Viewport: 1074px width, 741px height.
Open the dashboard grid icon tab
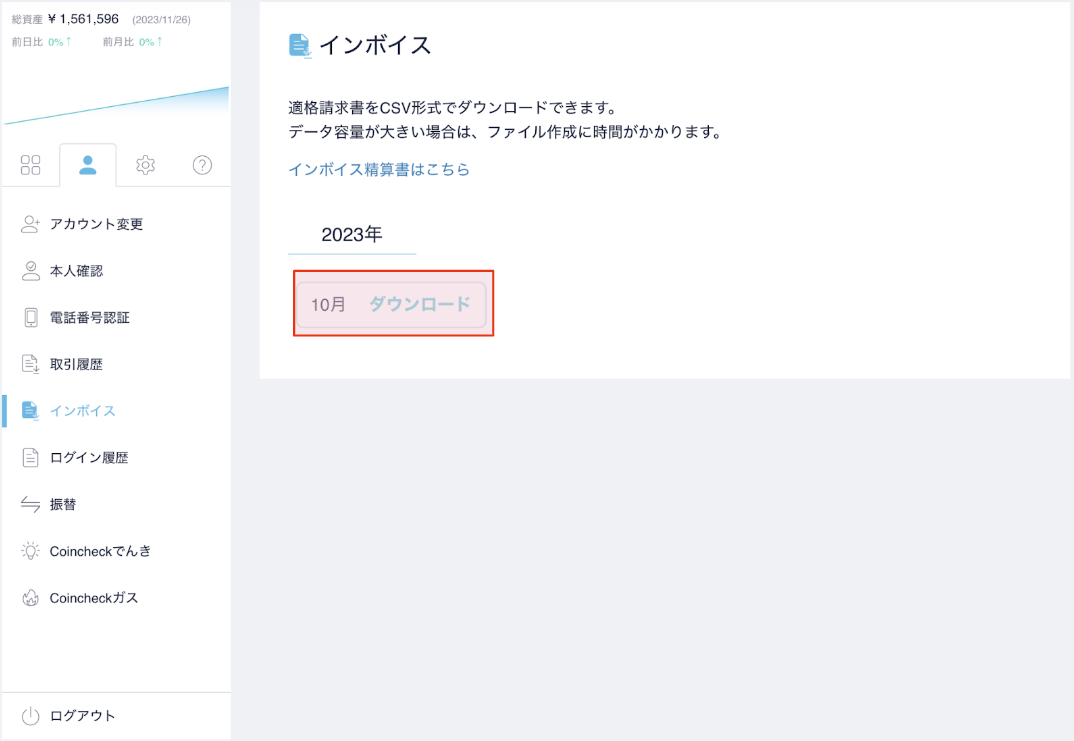click(31, 165)
